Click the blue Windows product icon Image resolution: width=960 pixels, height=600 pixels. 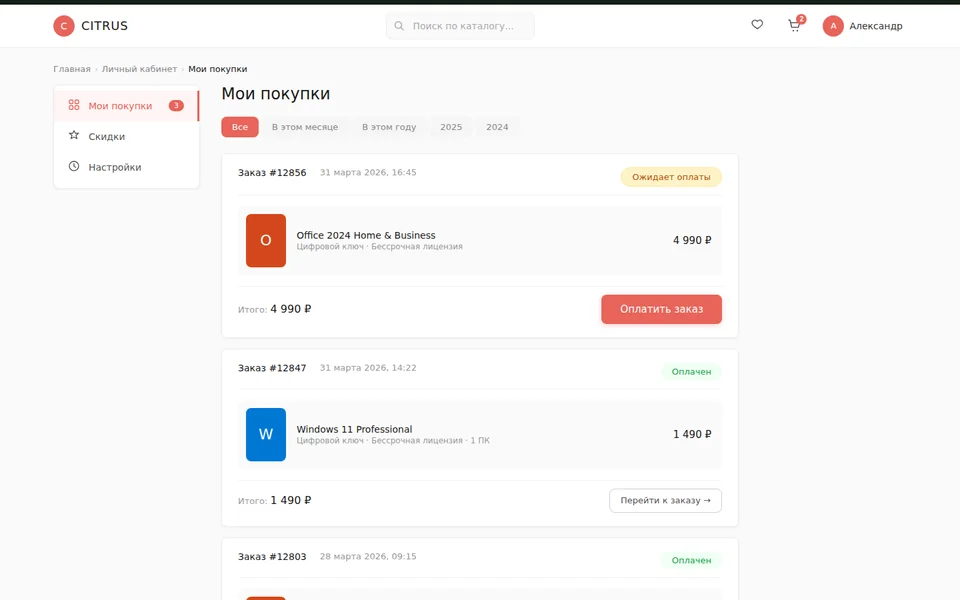pyautogui.click(x=266, y=434)
